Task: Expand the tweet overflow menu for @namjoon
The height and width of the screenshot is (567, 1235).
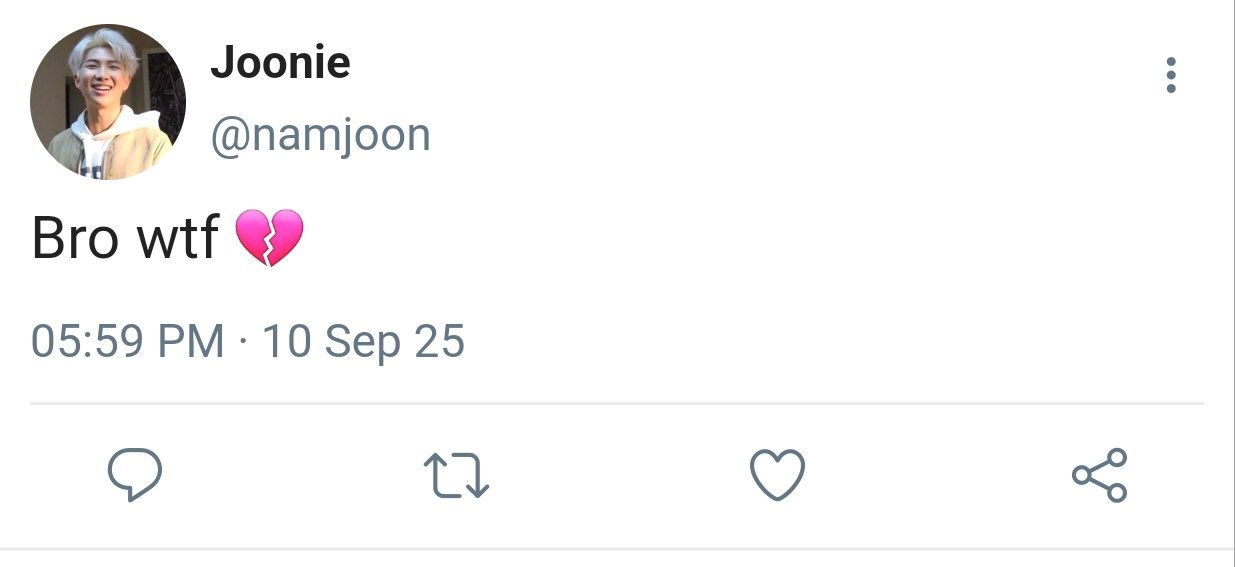Action: [x=1171, y=76]
